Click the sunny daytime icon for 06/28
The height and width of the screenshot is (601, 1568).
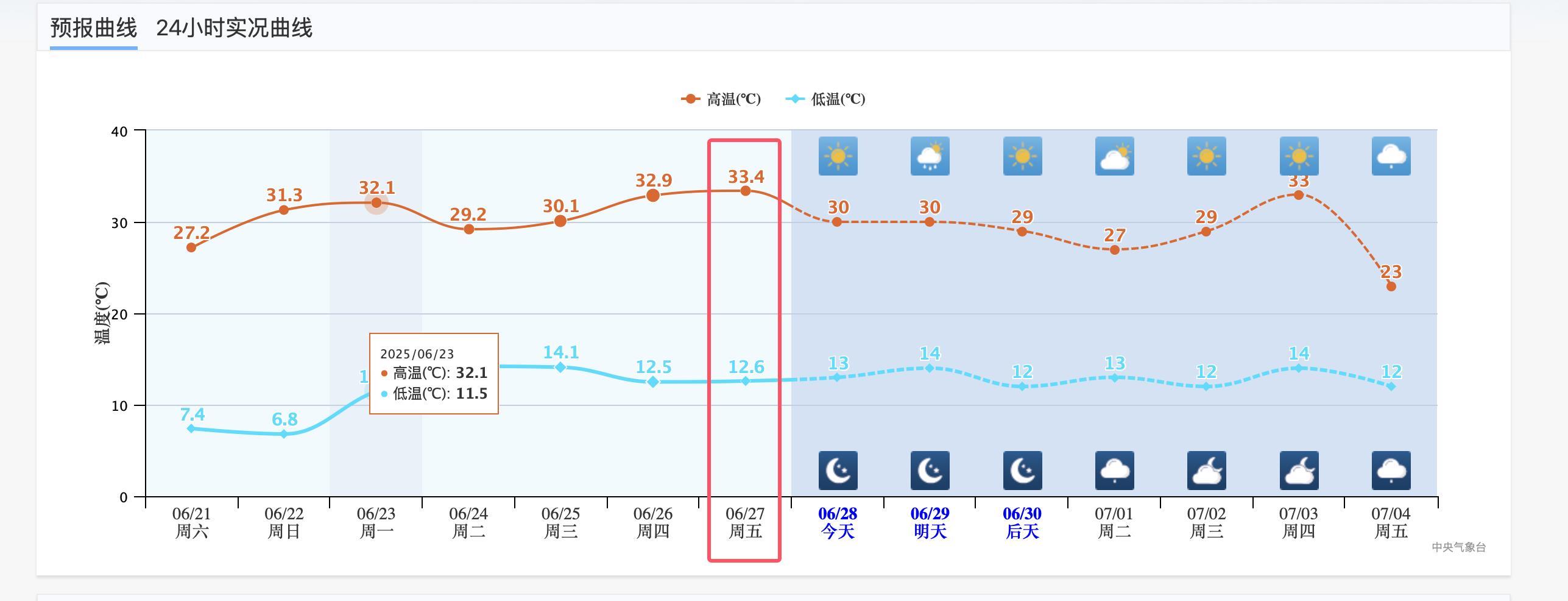pyautogui.click(x=838, y=156)
